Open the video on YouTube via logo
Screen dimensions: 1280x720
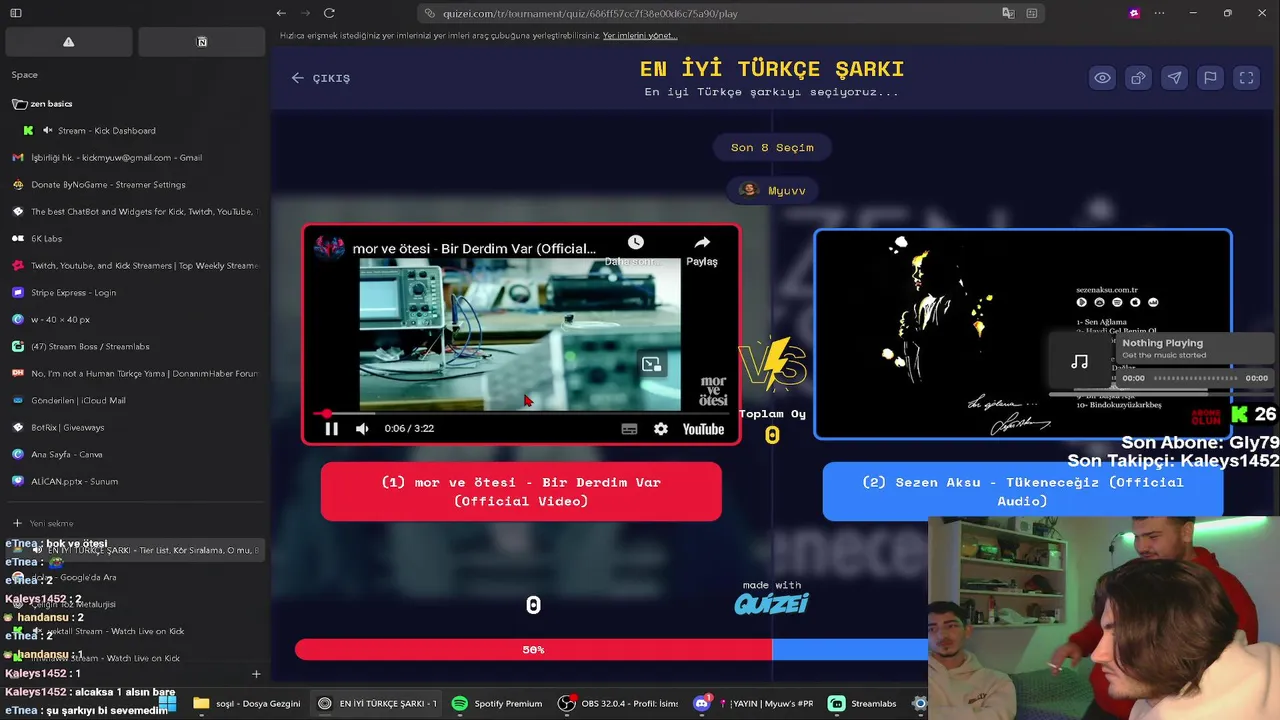pyautogui.click(x=703, y=429)
